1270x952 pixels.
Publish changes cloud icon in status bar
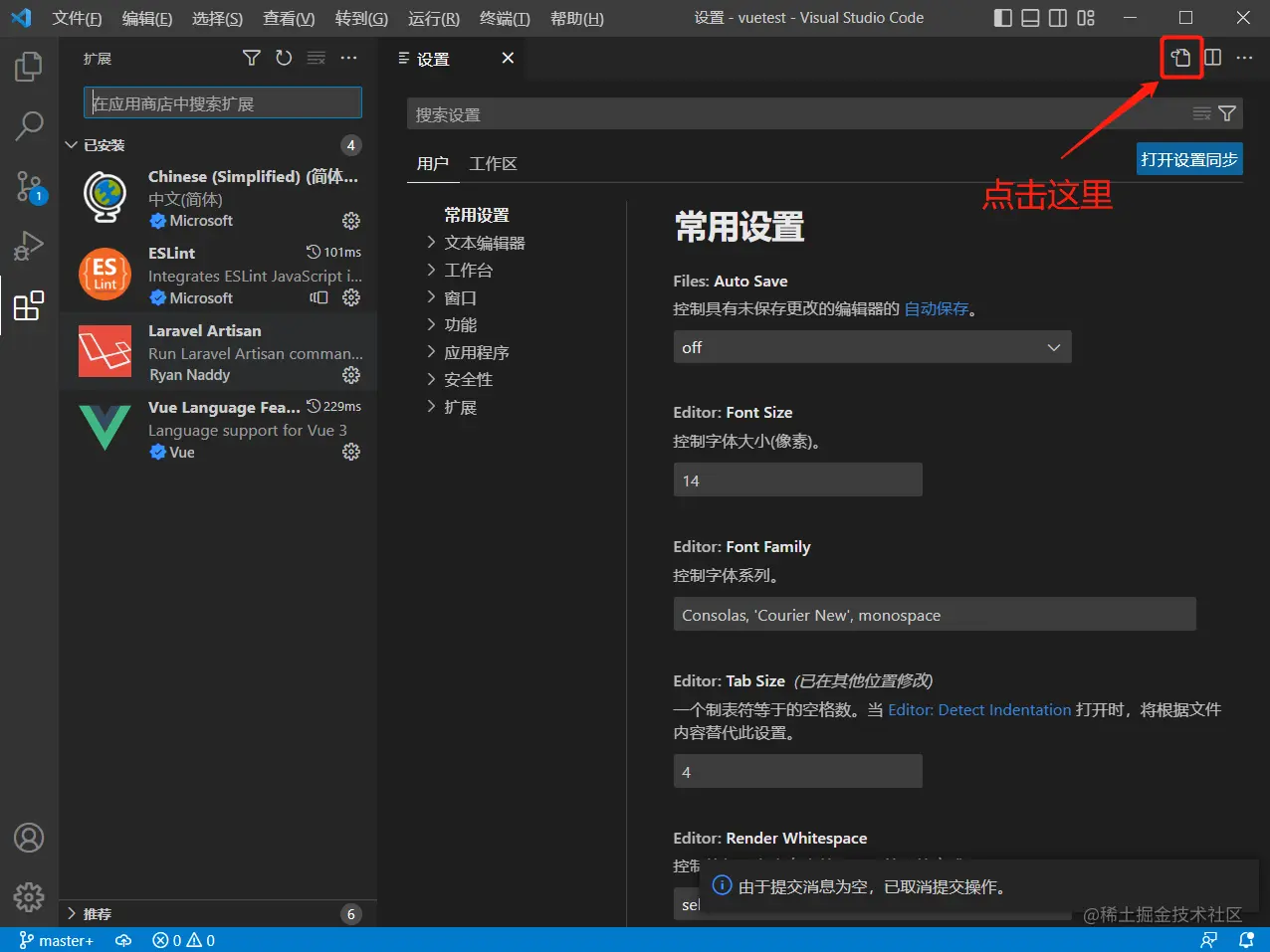click(123, 940)
